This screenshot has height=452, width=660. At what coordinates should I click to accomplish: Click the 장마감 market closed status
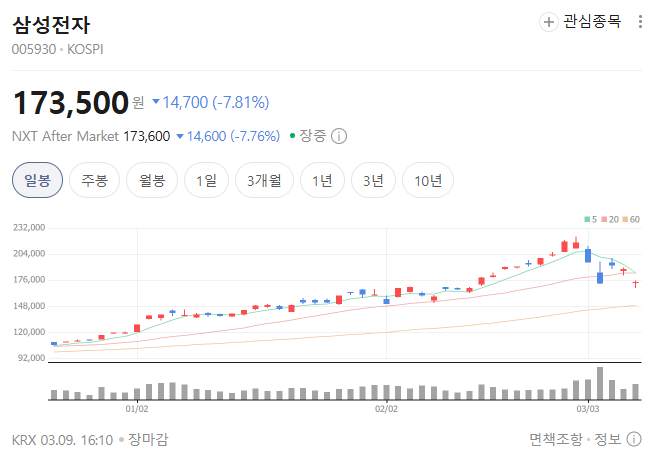[148, 439]
